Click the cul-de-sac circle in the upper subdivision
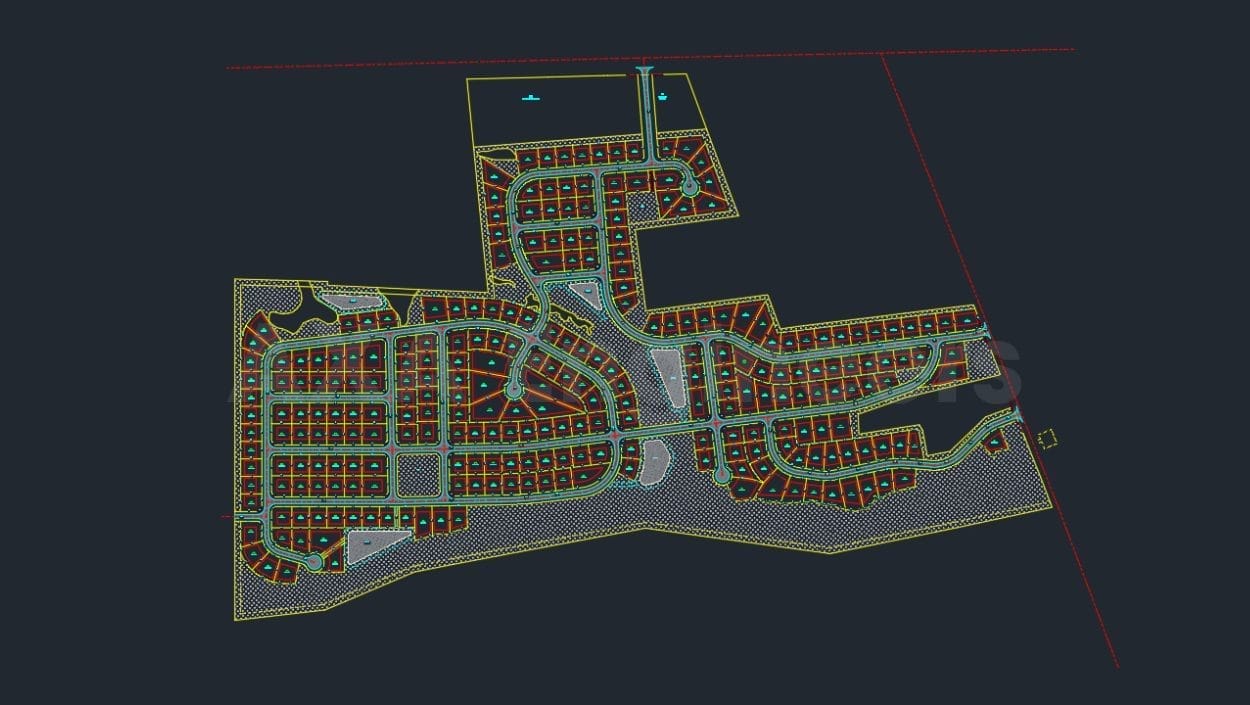Screen dimensions: 1250x705 coord(690,185)
